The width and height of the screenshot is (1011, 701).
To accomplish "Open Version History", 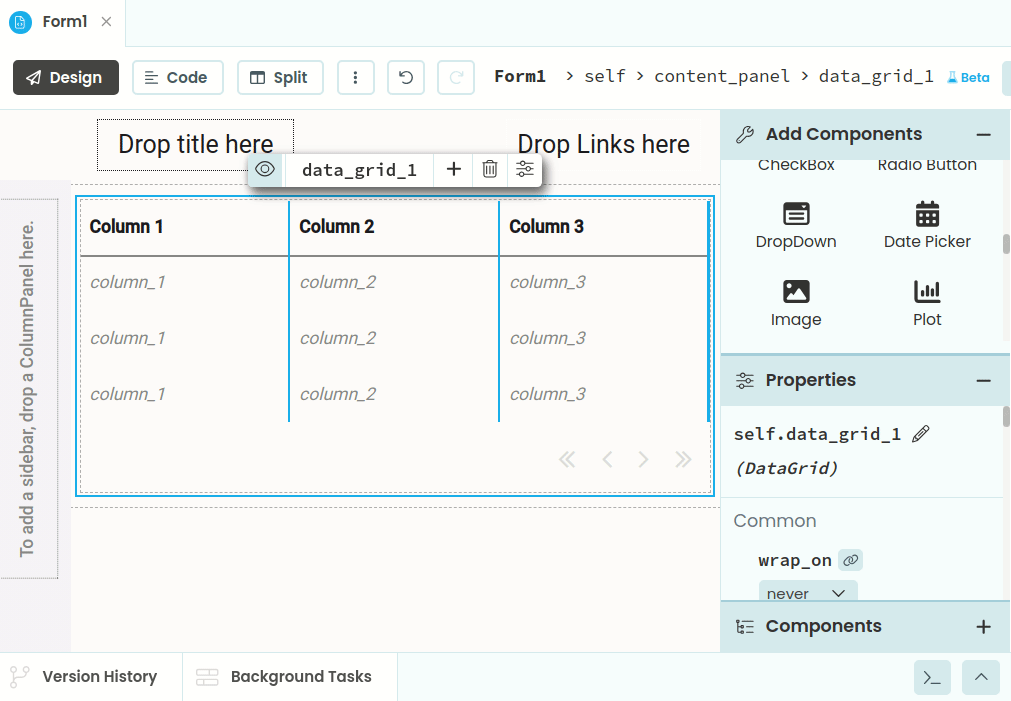I will pyautogui.click(x=85, y=677).
